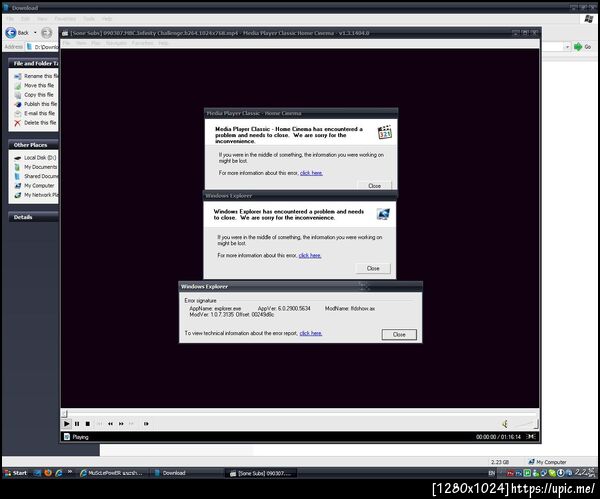Mute audio via the speaker icon
This screenshot has height=499, width=600.
505,424
